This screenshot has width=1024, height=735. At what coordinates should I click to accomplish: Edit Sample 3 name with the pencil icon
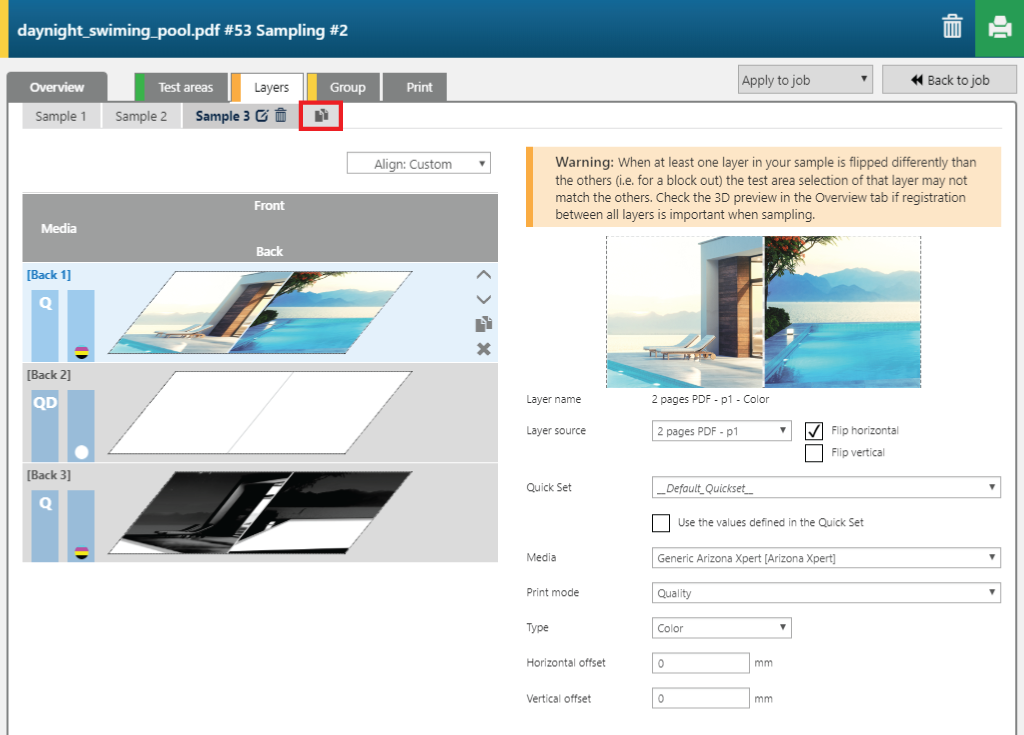tap(261, 116)
